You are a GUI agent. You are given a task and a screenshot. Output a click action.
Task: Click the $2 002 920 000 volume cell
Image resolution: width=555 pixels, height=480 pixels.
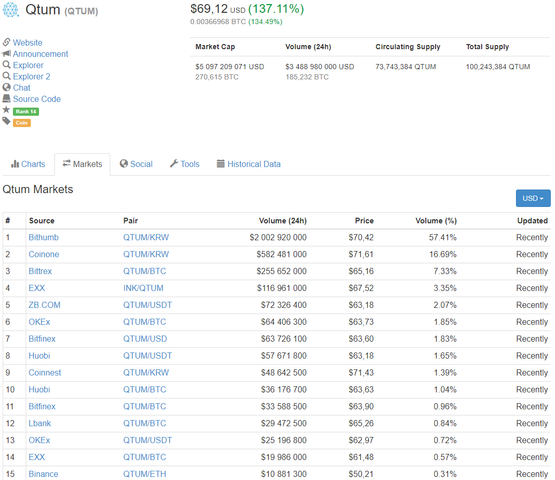click(278, 237)
